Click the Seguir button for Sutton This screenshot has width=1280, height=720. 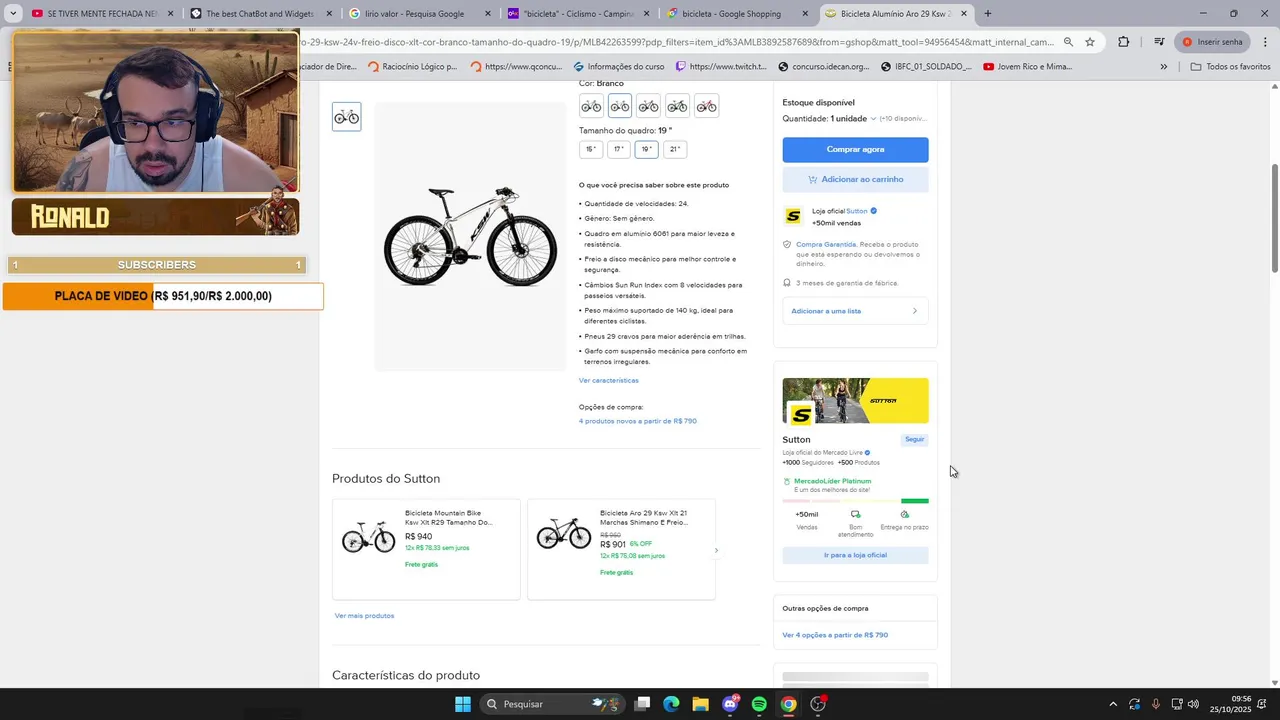(914, 439)
